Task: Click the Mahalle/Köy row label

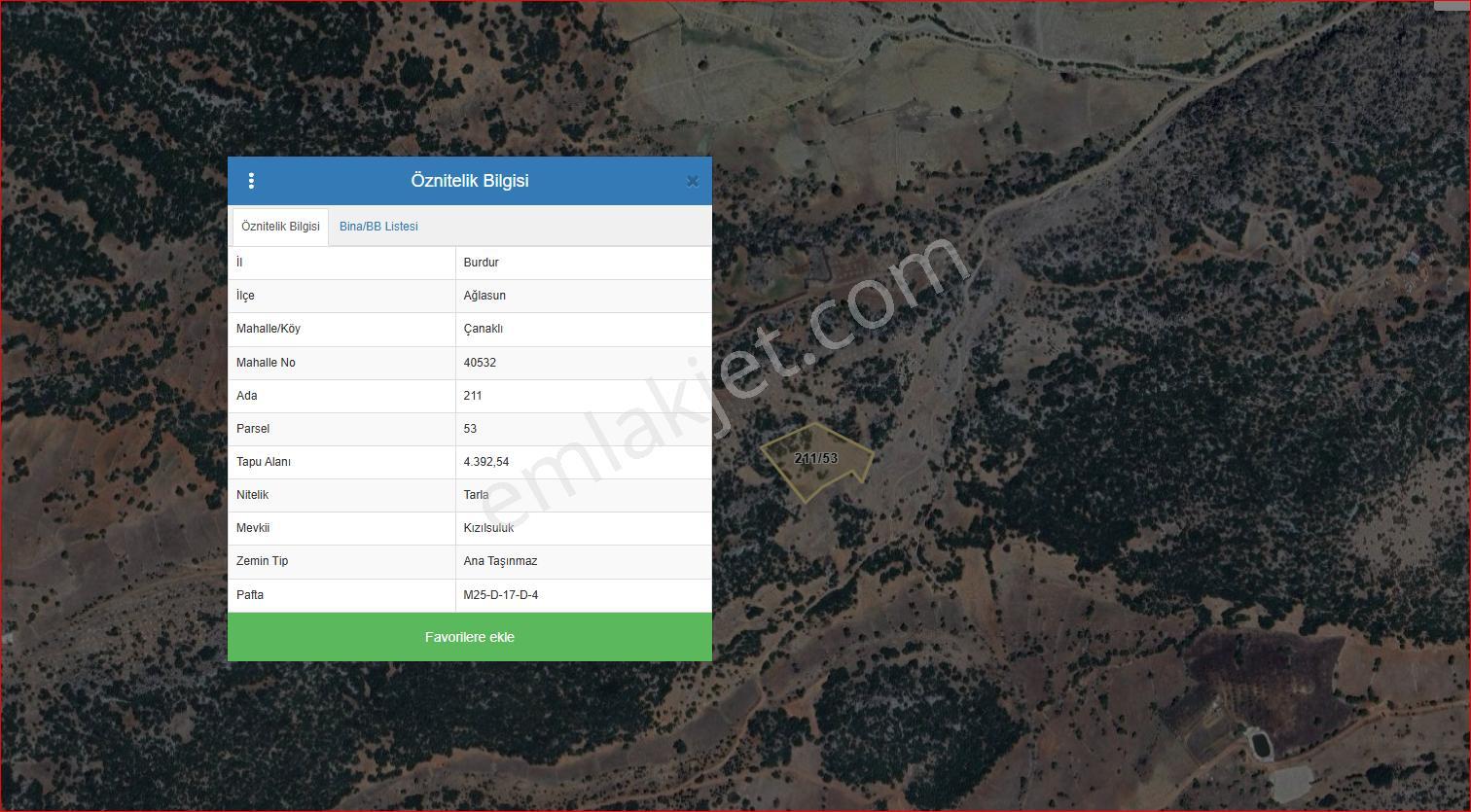Action: coord(269,329)
